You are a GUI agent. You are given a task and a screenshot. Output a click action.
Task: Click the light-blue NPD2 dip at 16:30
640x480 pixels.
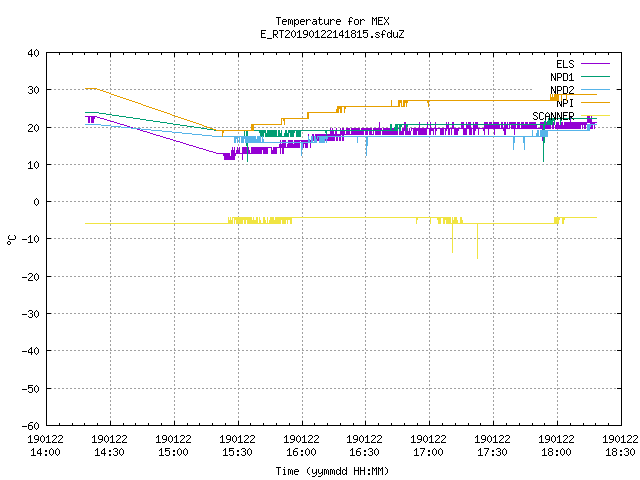367,146
